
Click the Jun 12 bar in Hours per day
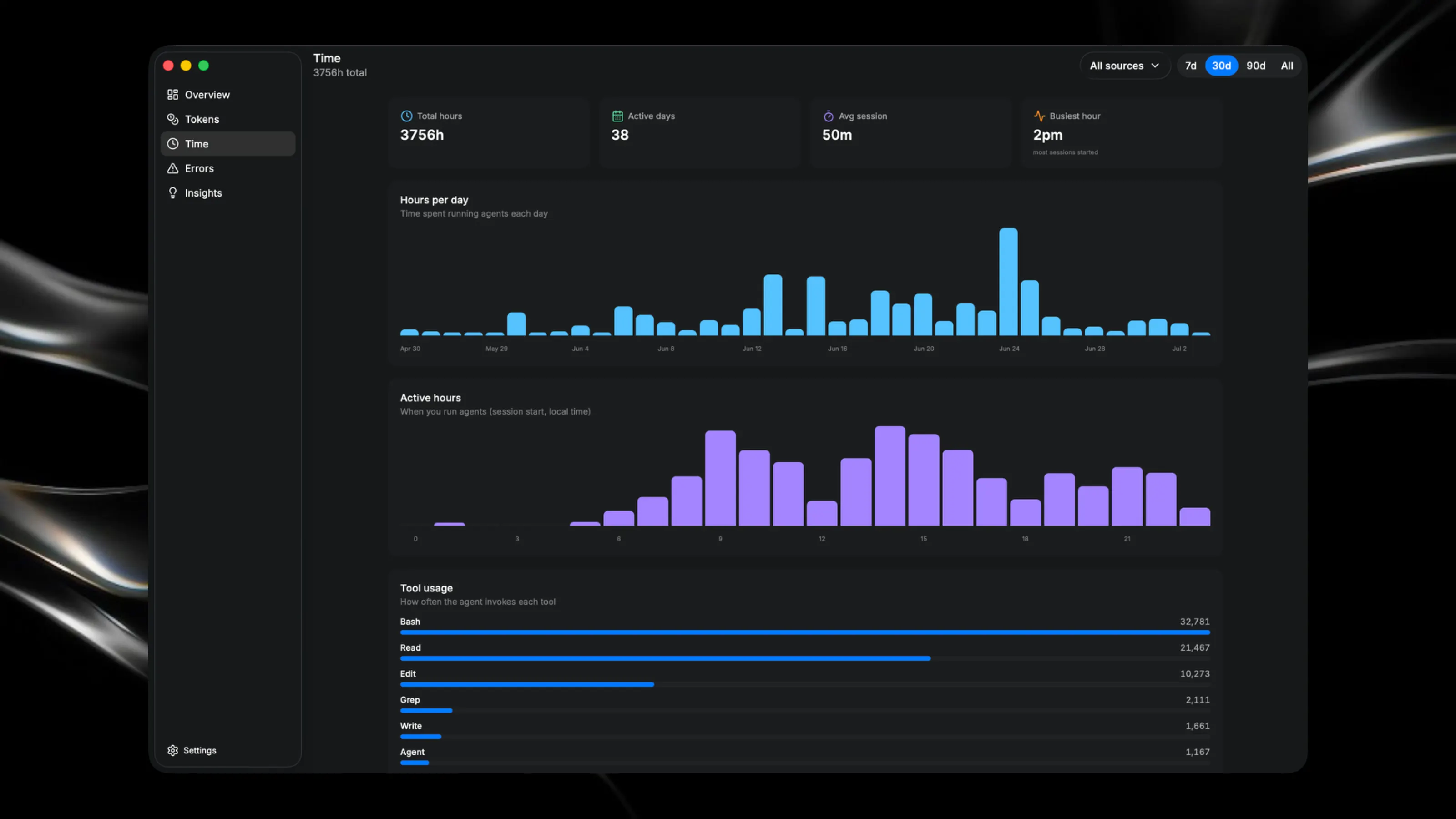coord(752,322)
